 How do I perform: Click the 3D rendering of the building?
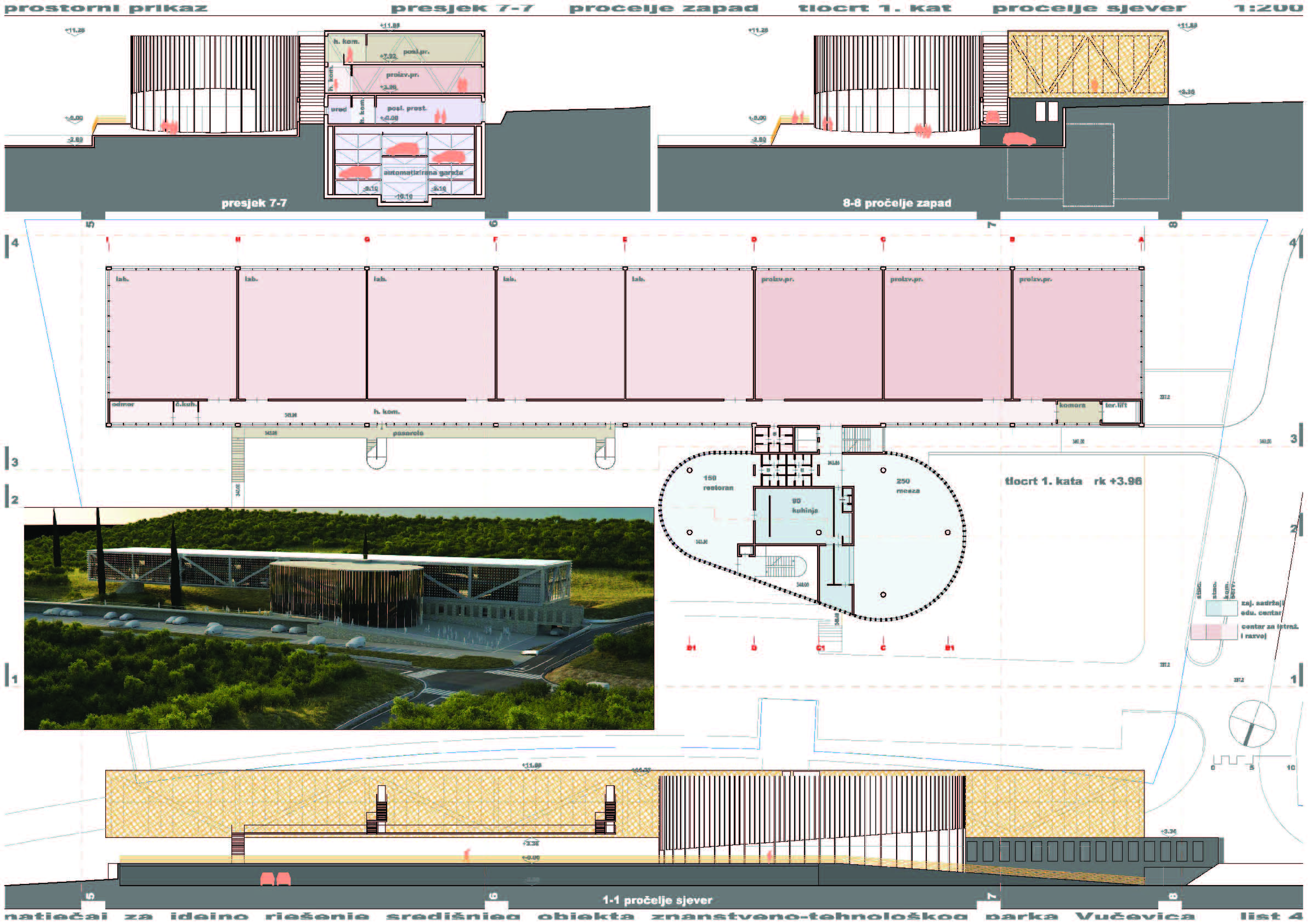point(339,618)
